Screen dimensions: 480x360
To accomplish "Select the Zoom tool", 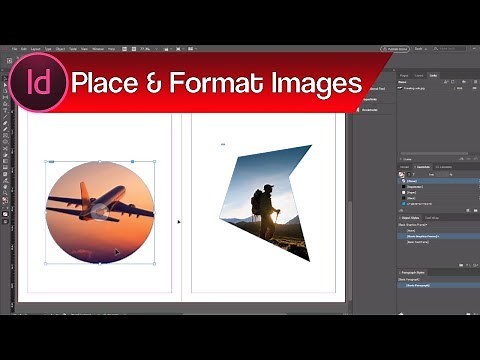I will [x=5, y=193].
